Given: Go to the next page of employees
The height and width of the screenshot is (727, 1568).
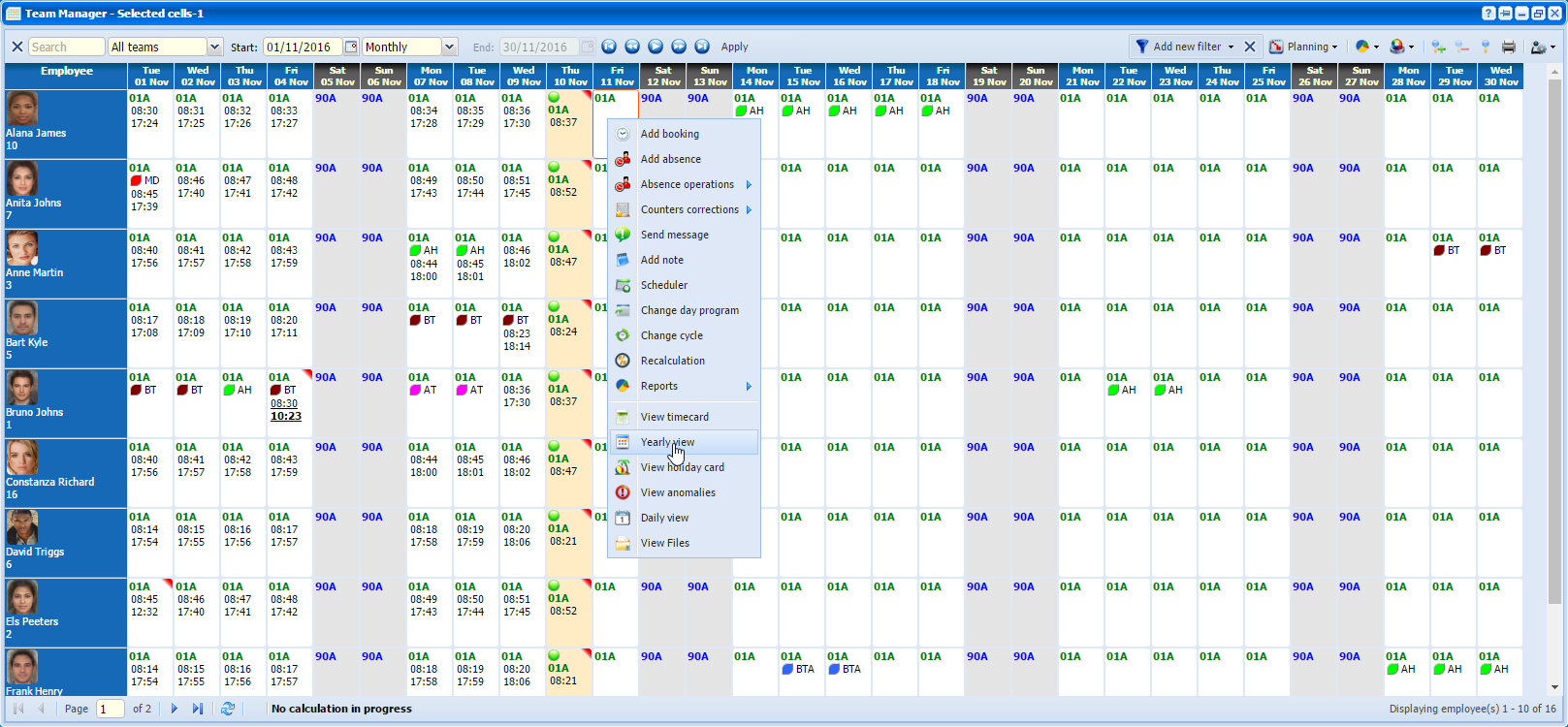Looking at the screenshot, I should 175,709.
